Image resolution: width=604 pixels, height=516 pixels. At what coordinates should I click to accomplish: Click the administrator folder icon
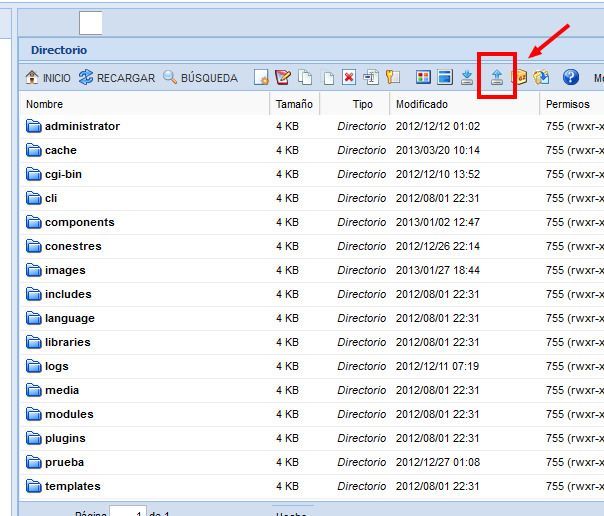[34, 126]
